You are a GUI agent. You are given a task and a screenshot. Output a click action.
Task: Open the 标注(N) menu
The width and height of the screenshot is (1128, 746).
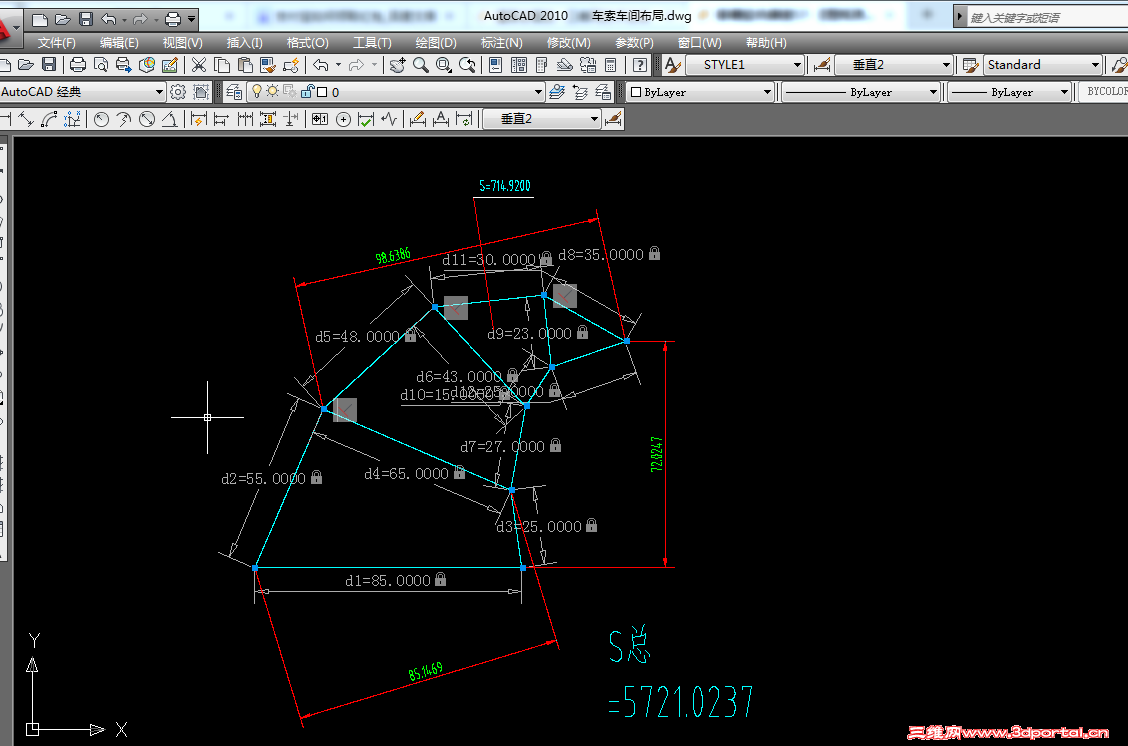pos(501,43)
